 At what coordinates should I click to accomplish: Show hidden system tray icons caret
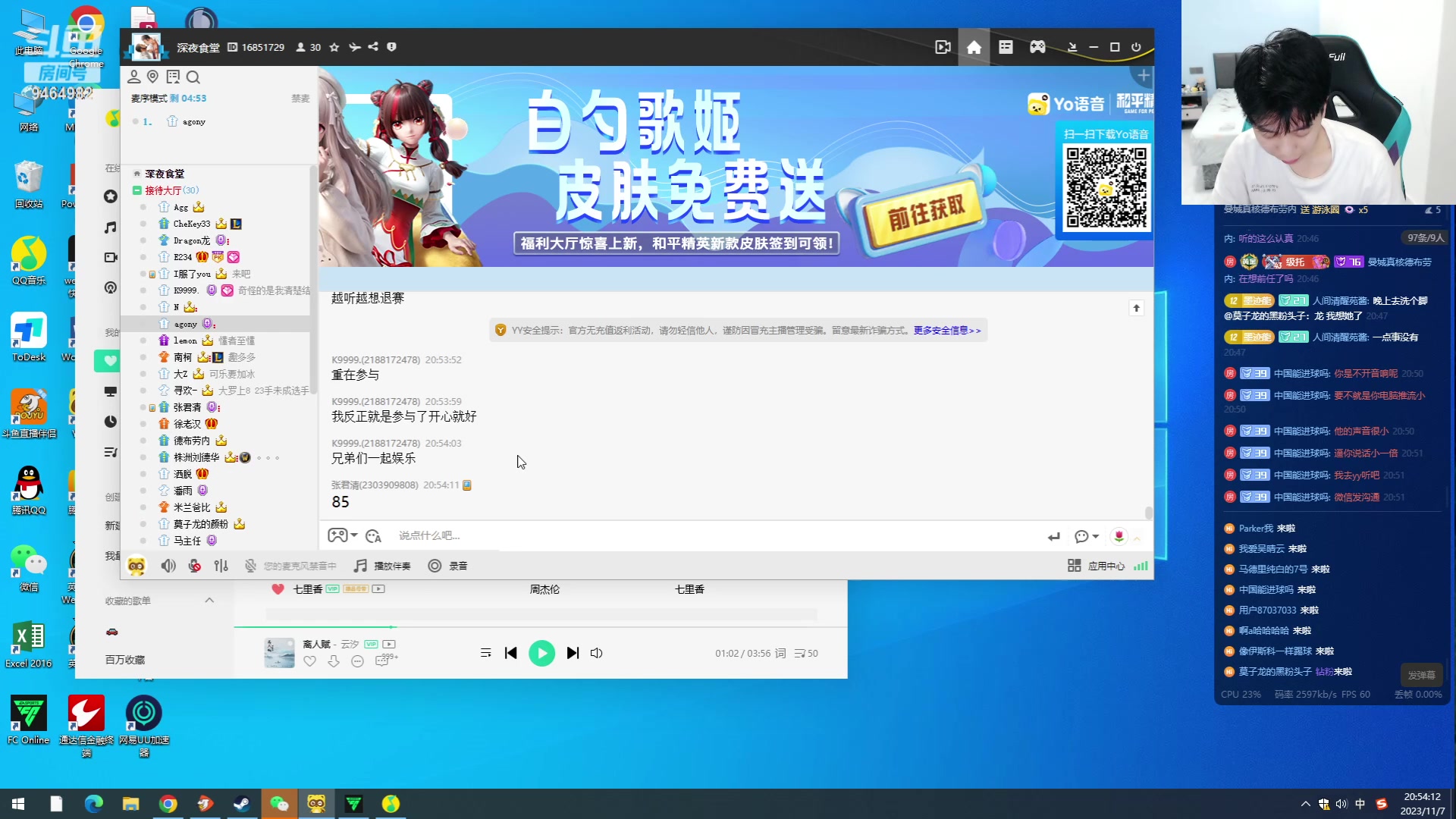click(x=1305, y=804)
